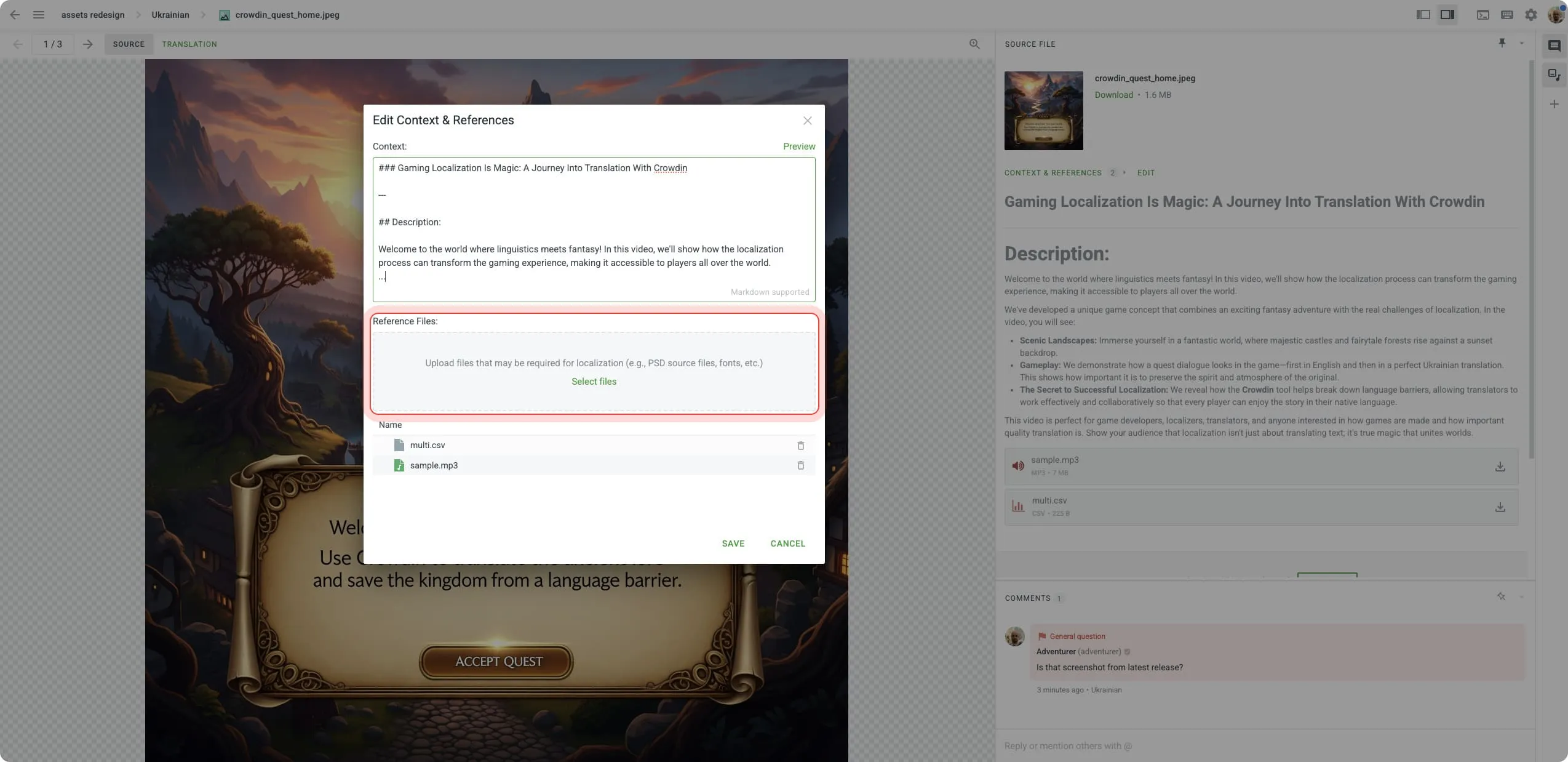Expand the Source File panel dropdown arrow
1568x762 pixels.
tap(1521, 44)
